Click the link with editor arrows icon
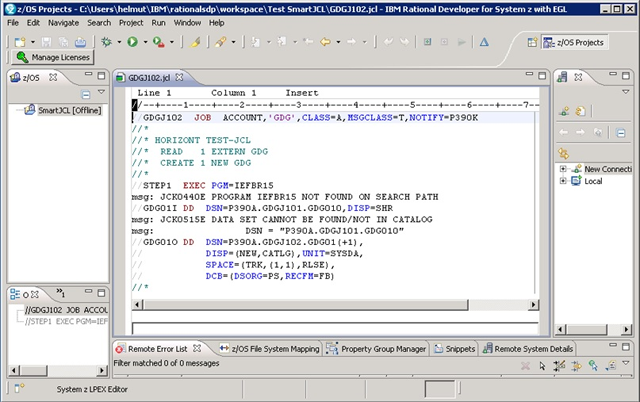 pyautogui.click(x=564, y=153)
